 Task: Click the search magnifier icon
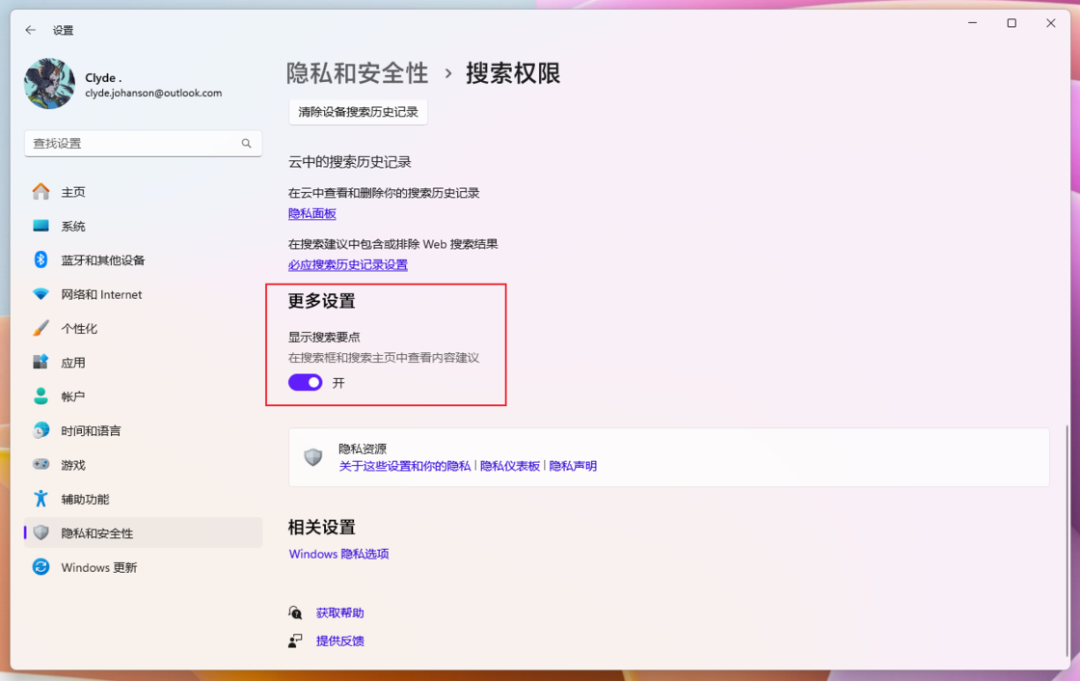pyautogui.click(x=246, y=143)
